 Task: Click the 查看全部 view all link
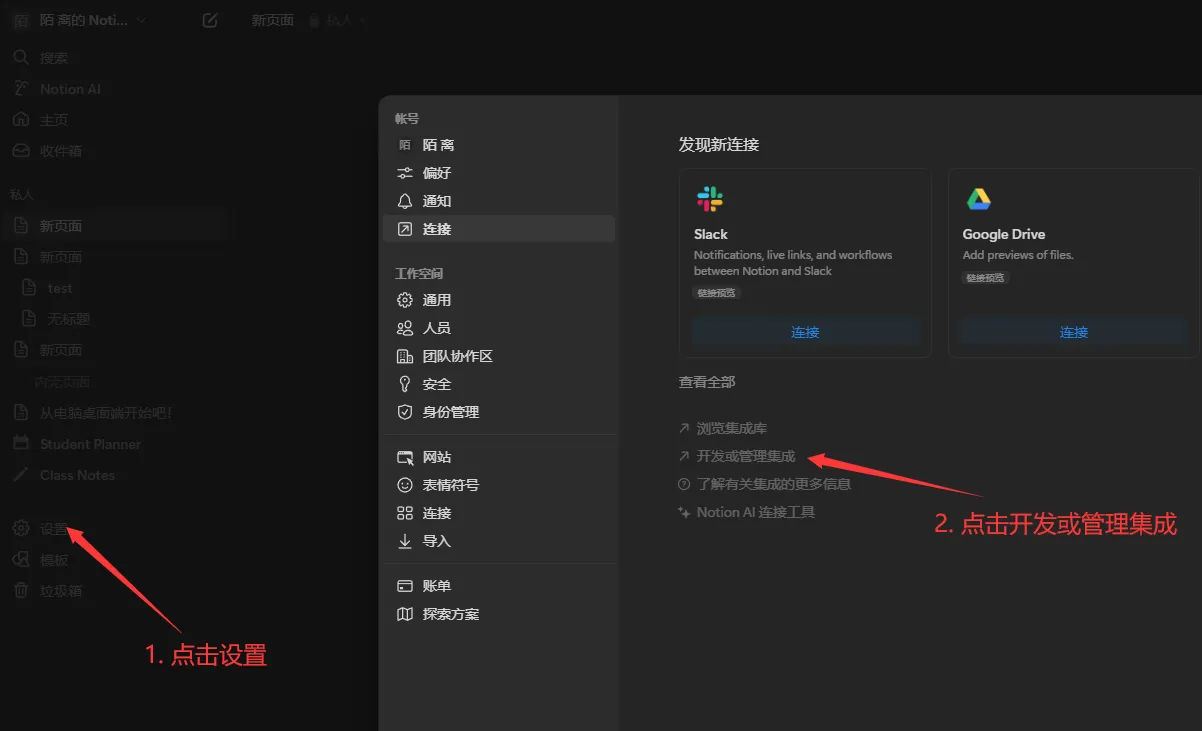click(x=707, y=382)
